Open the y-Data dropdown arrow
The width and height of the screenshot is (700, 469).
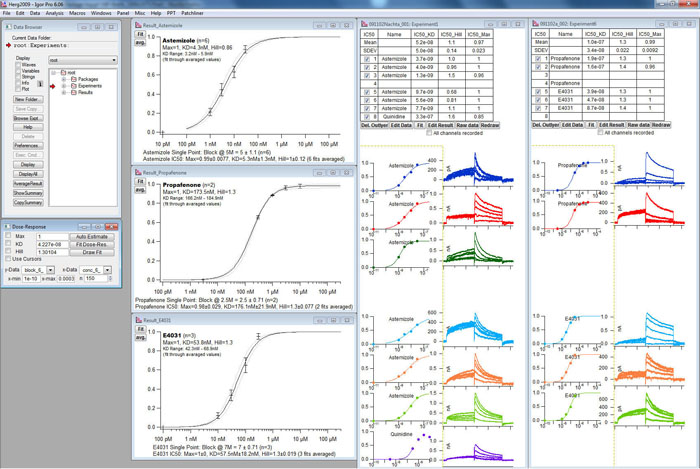click(x=50, y=270)
